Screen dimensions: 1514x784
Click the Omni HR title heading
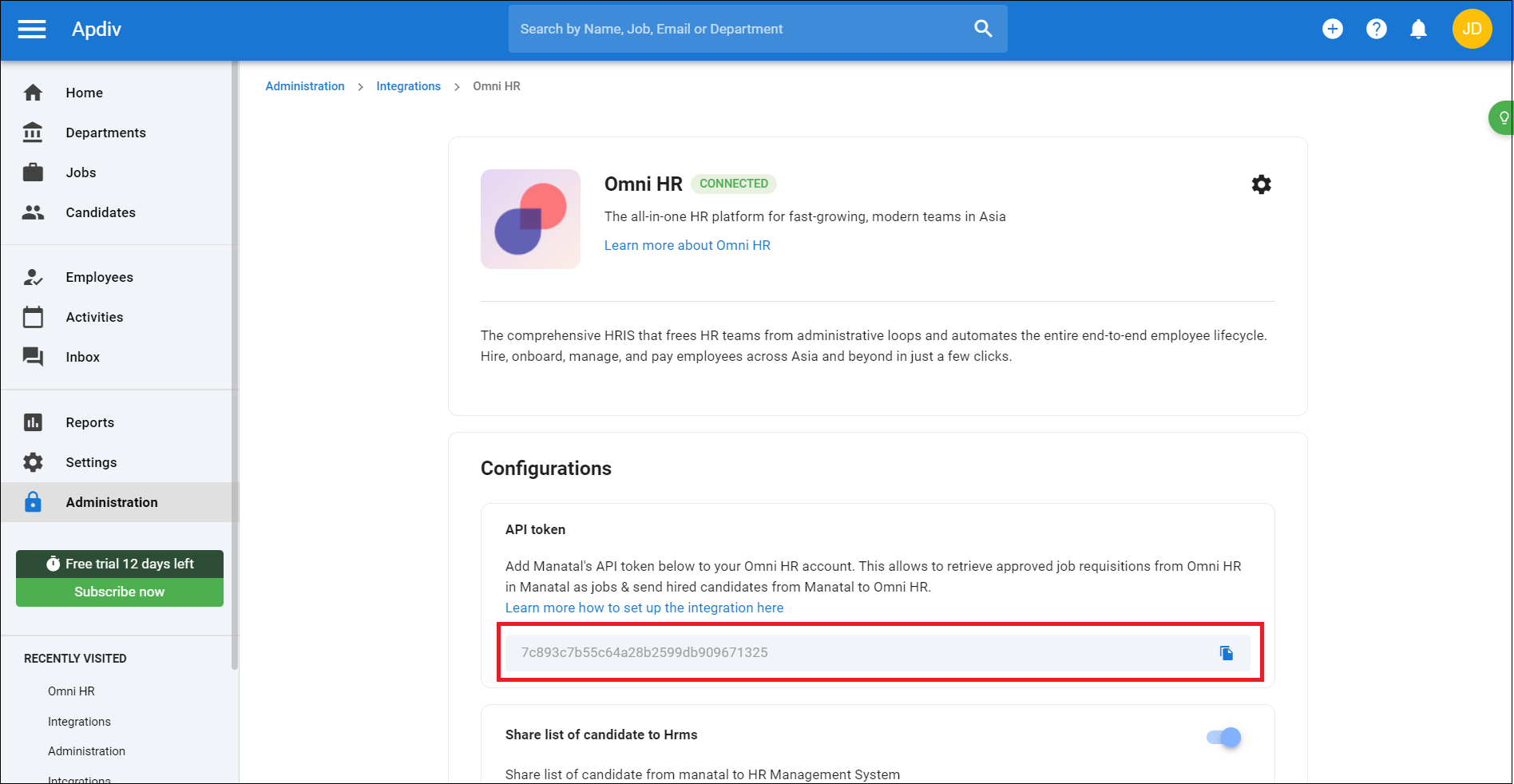[x=644, y=184]
